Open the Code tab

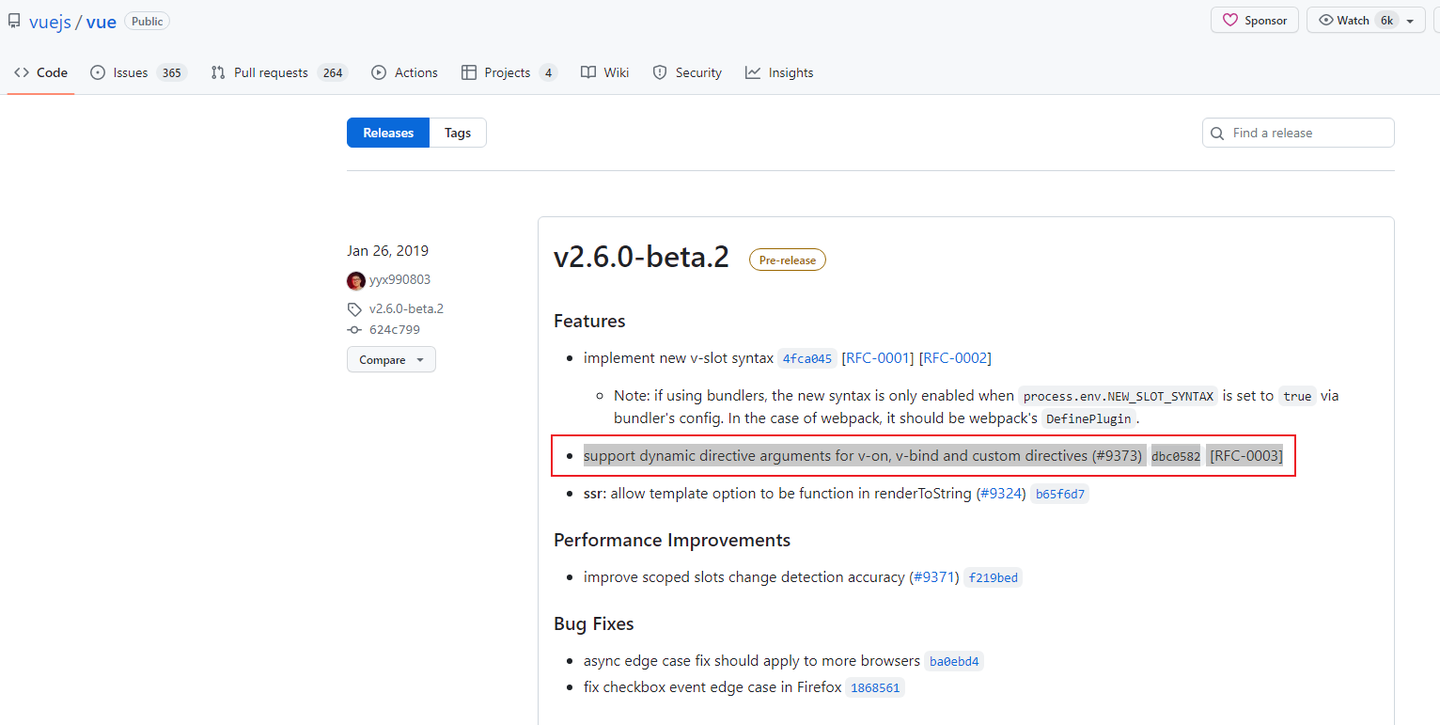41,73
